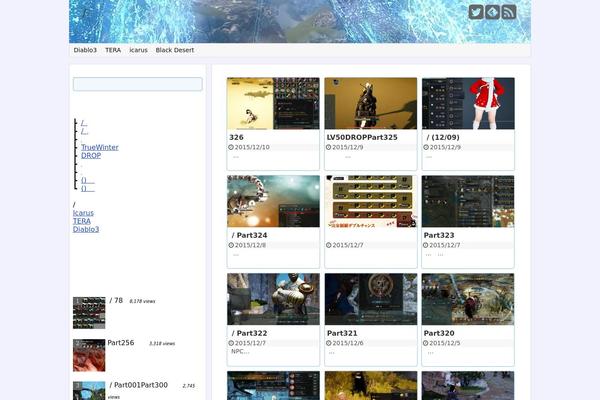This screenshot has width=600, height=400.
Task: Open popular post title / 78
Action: pos(116,301)
